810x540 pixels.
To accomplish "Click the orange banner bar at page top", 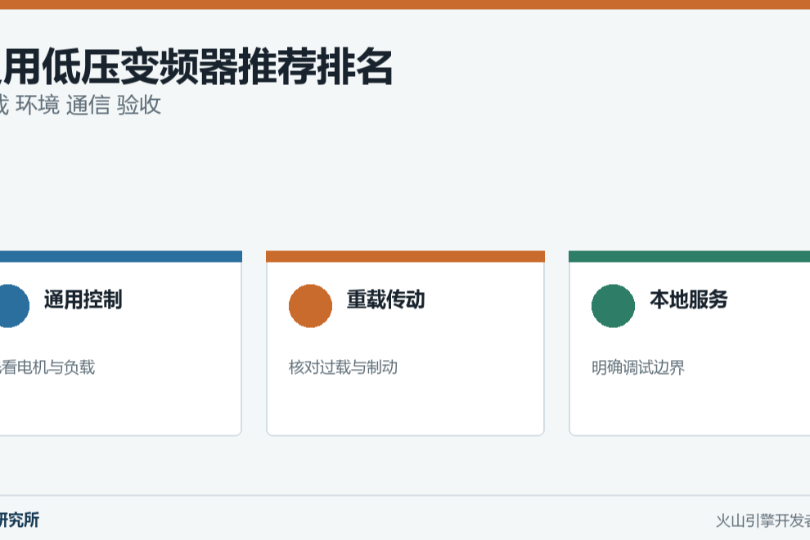I will click(x=405, y=5).
